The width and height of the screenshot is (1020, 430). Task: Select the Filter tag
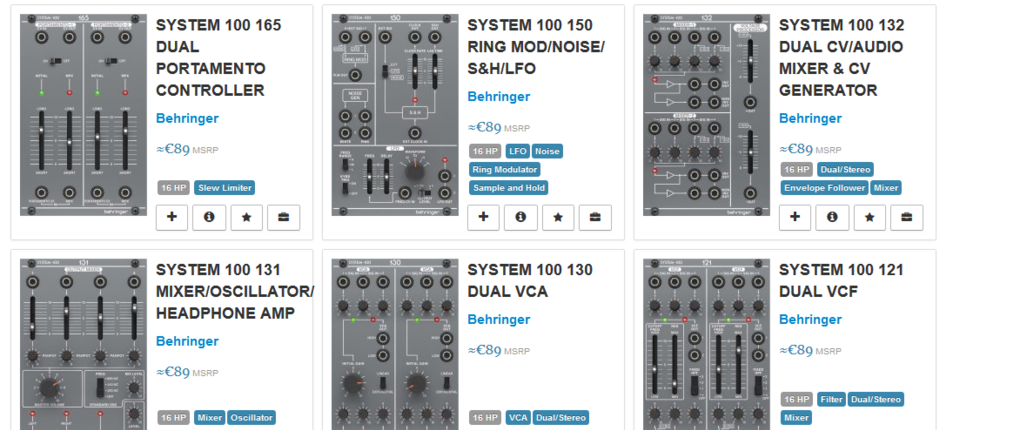[x=831, y=399]
